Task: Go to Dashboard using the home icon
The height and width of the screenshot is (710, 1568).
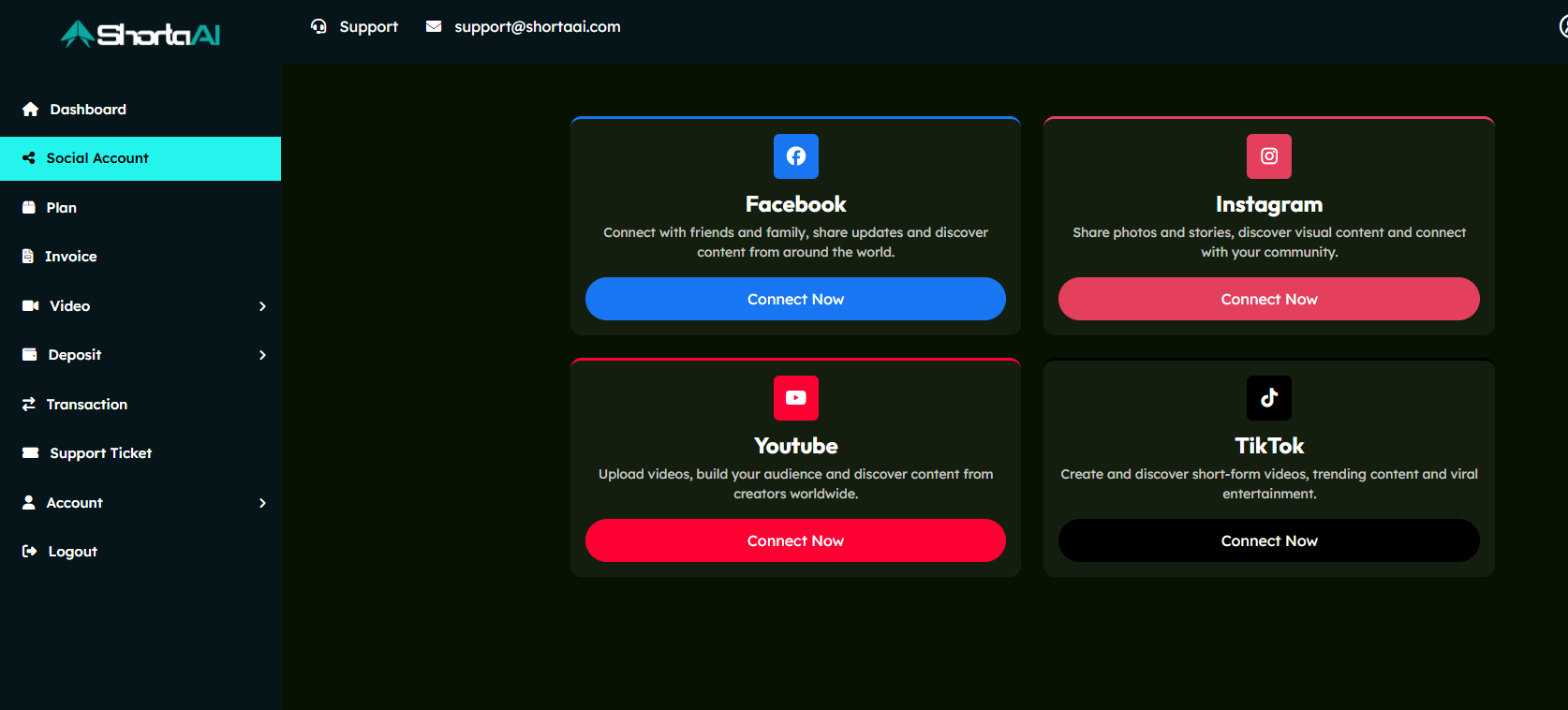Action: (x=31, y=110)
